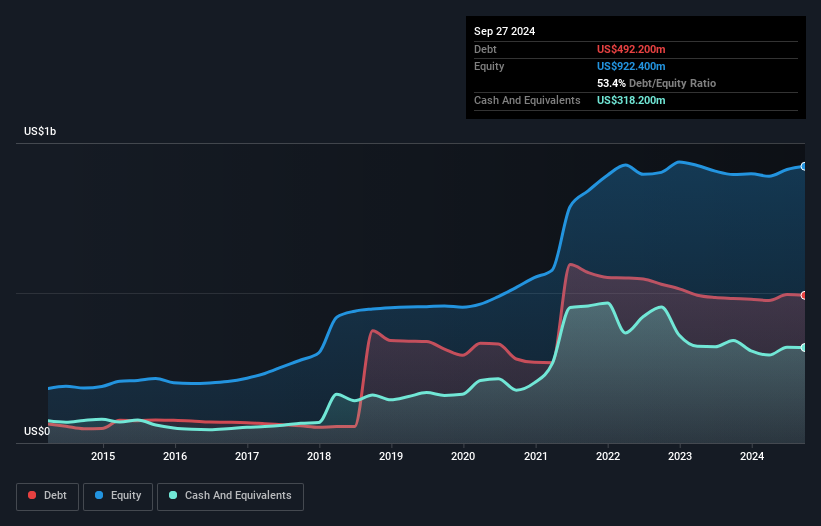Click the 2024 x-axis label
The width and height of the screenshot is (821, 526).
point(752,456)
